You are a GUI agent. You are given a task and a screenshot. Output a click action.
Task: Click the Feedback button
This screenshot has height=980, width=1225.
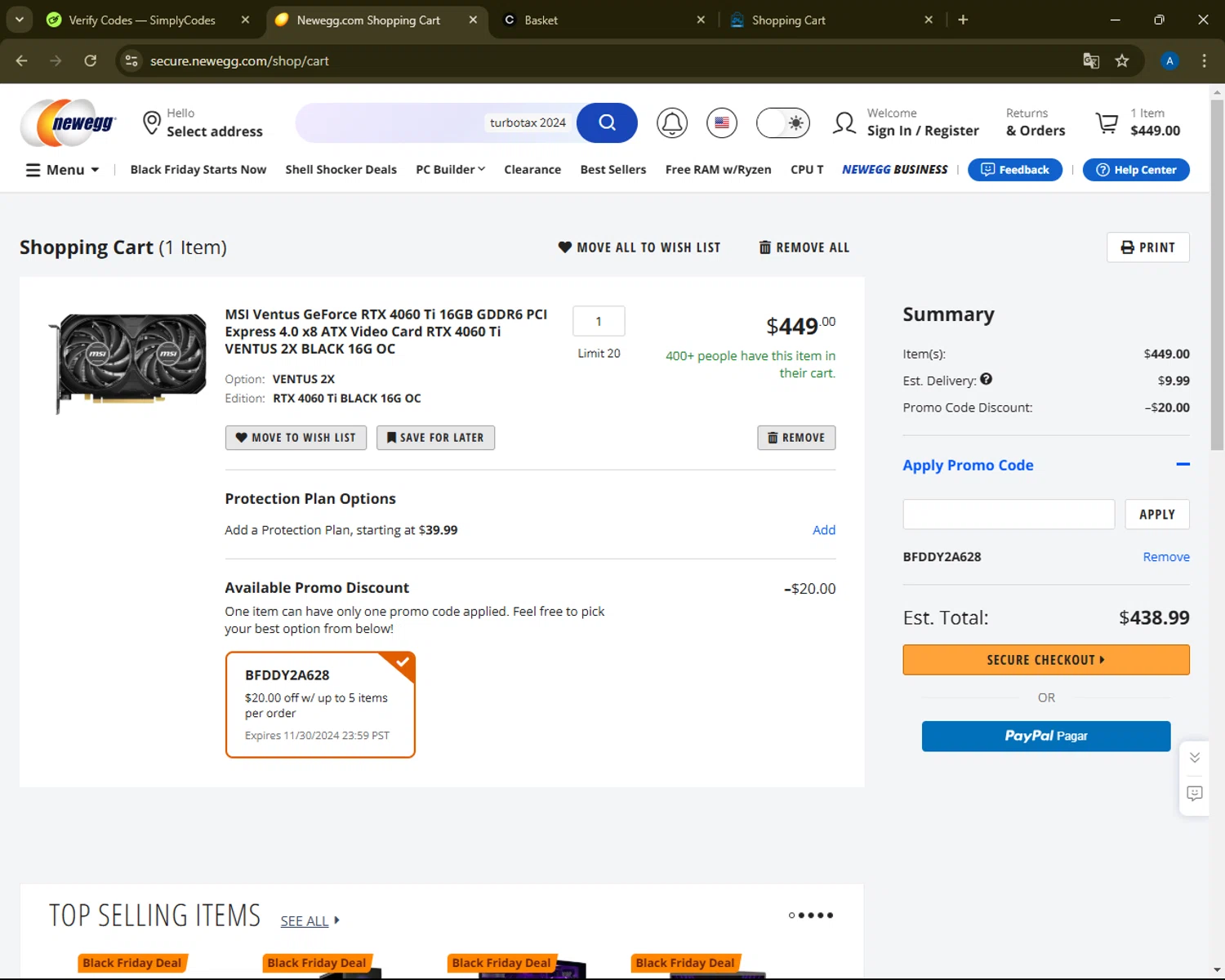coord(1015,170)
